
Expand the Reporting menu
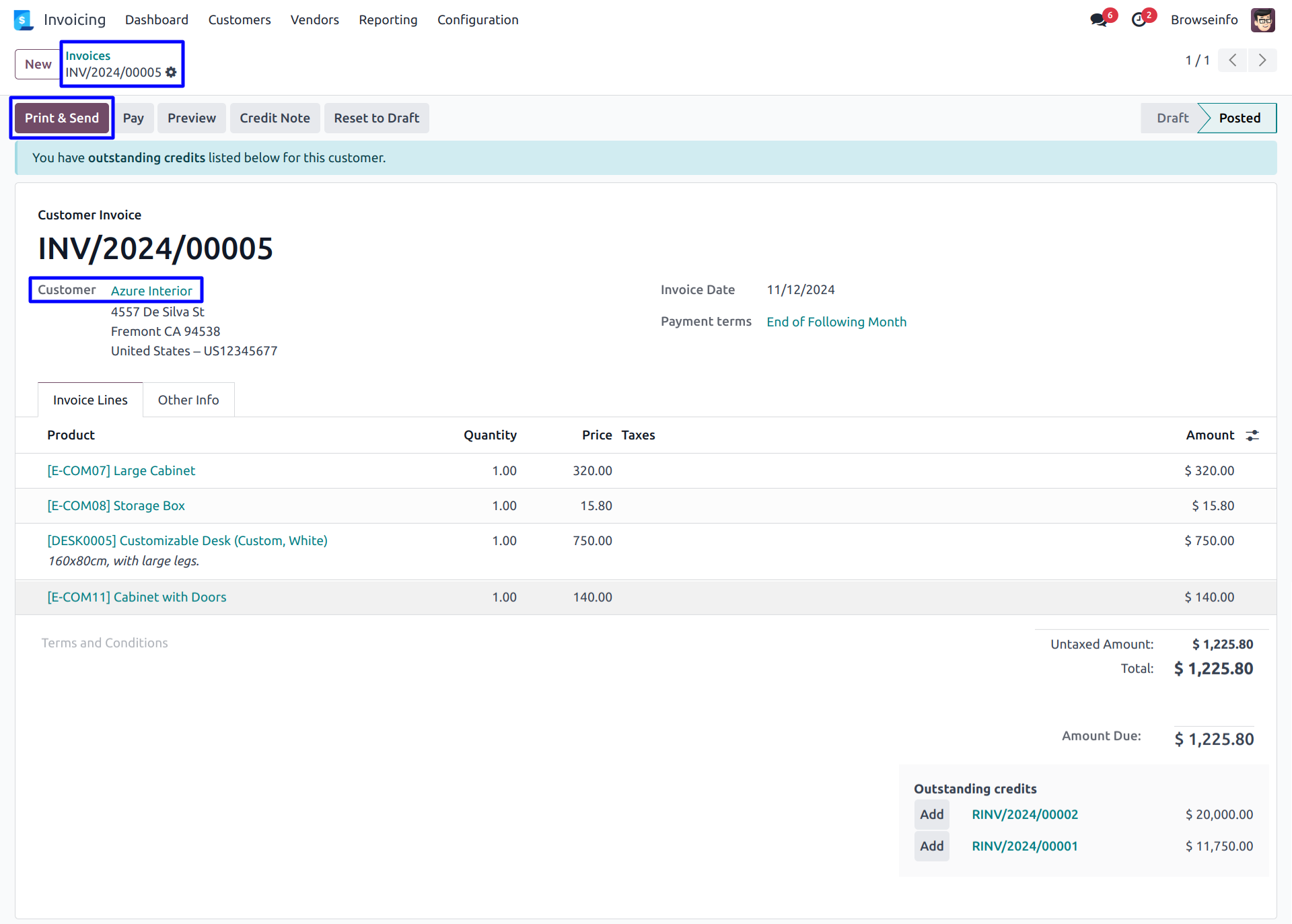tap(388, 20)
